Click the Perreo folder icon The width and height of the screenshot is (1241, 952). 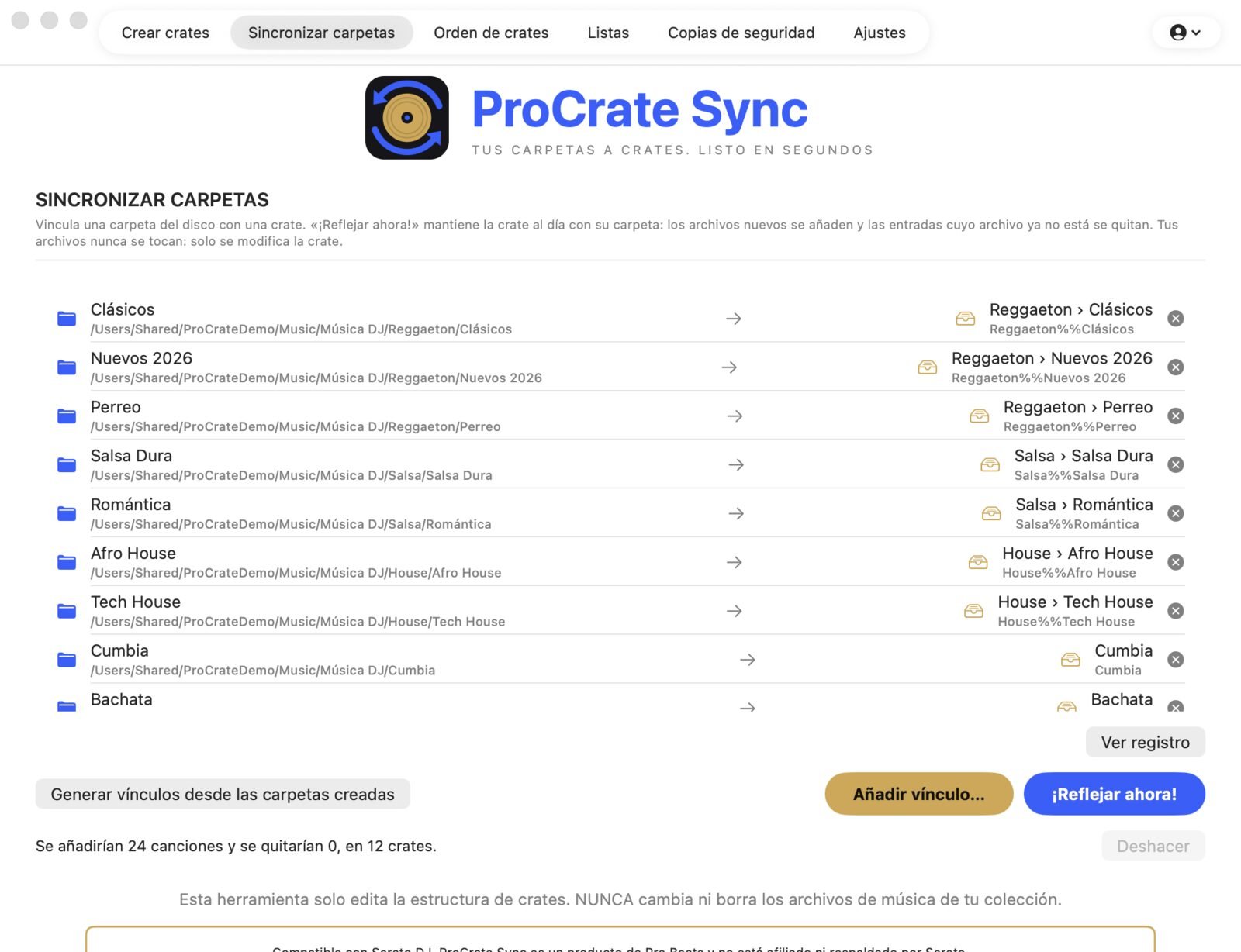[67, 416]
